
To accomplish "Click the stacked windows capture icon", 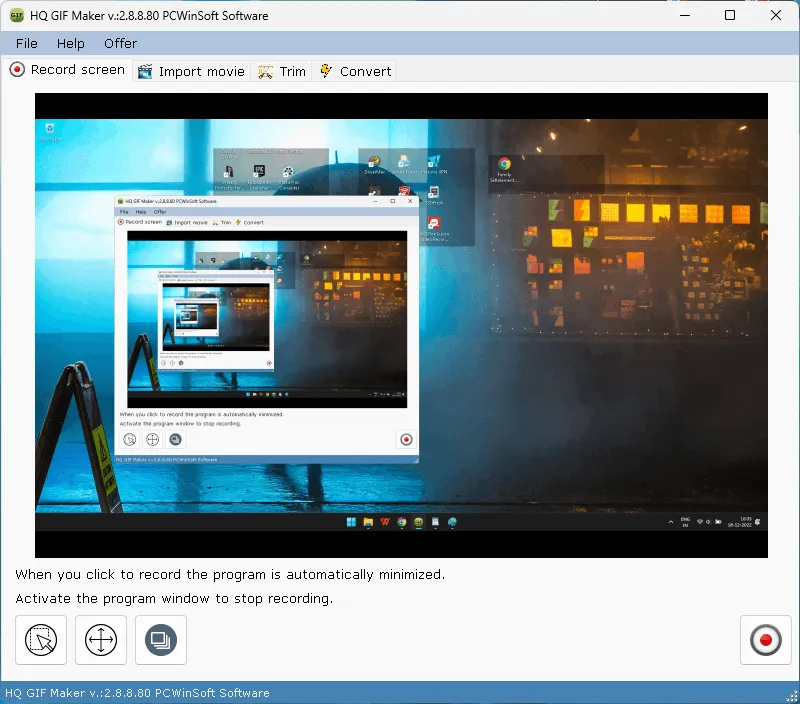I will [x=161, y=640].
